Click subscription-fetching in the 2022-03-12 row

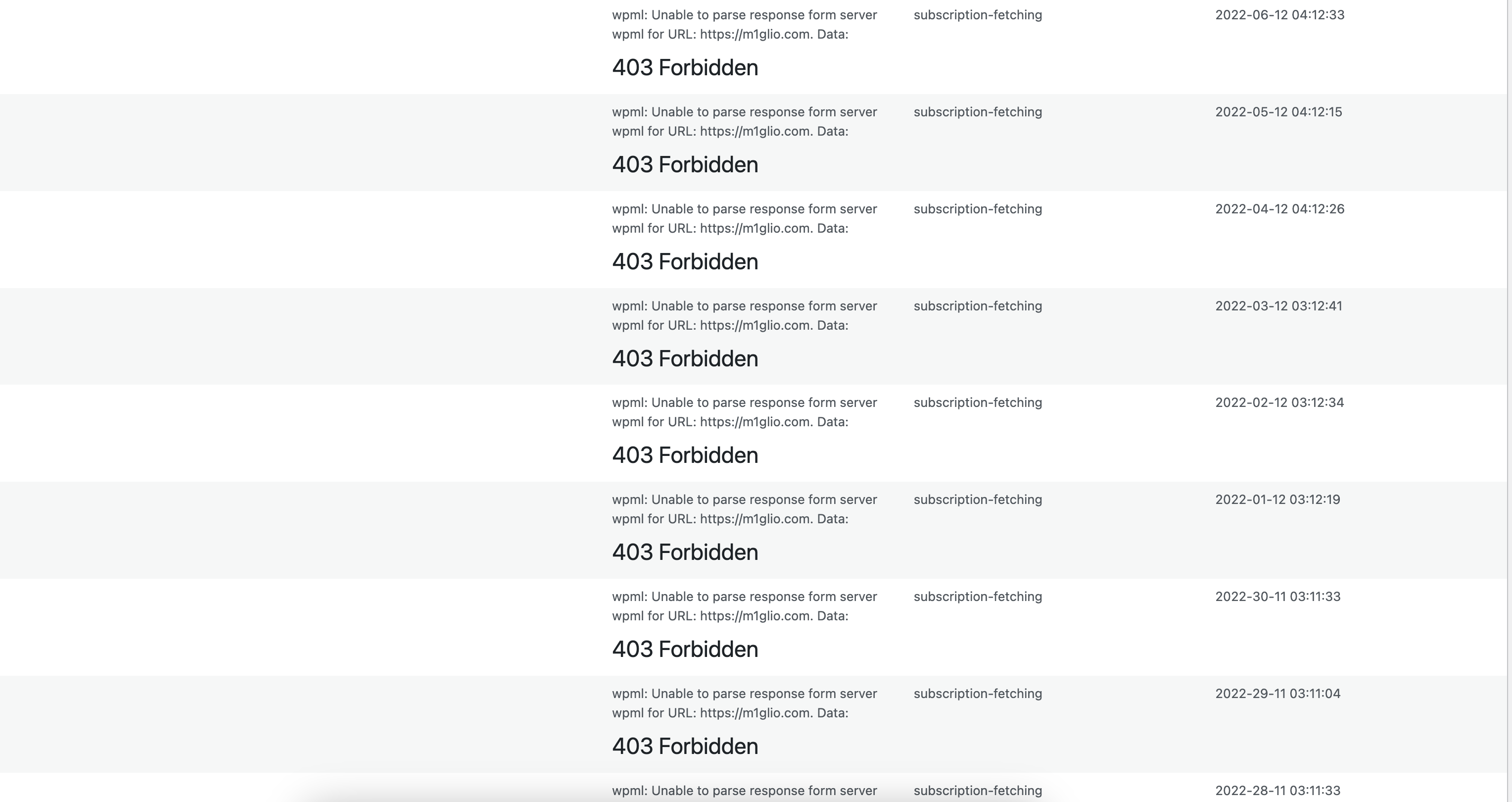(978, 305)
